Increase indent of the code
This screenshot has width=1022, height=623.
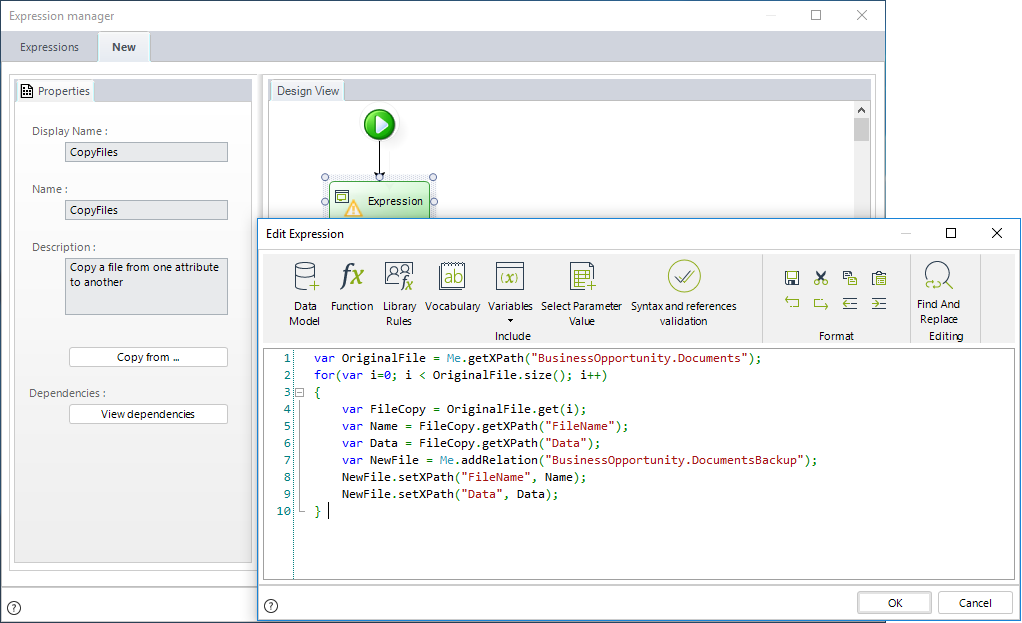(879, 303)
